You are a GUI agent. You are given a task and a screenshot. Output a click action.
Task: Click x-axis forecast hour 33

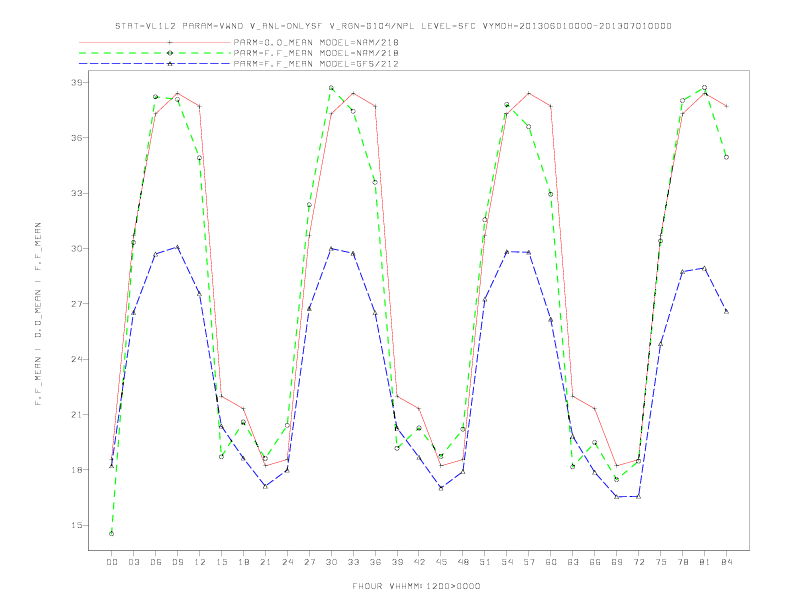coord(353,562)
